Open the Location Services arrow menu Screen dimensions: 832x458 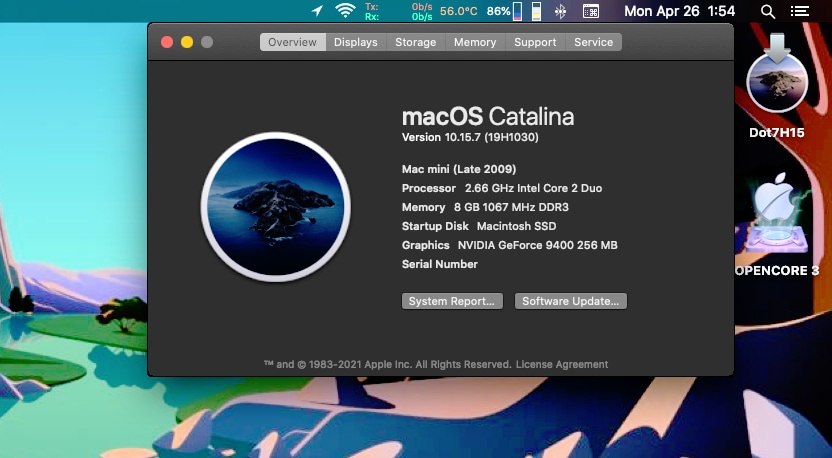click(x=317, y=11)
